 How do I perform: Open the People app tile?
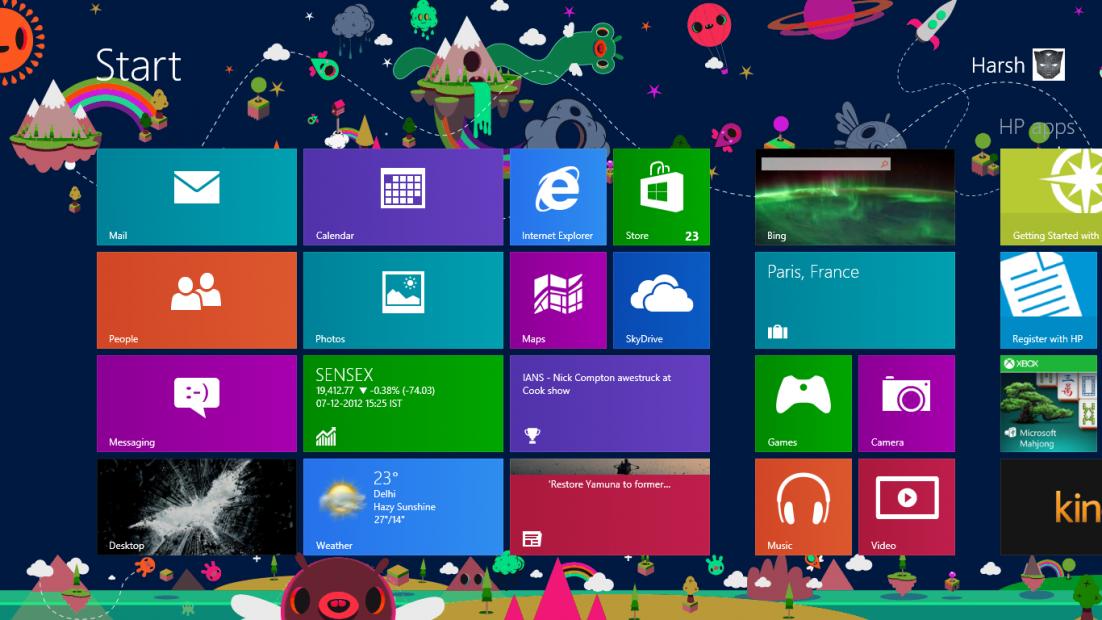pyautogui.click(x=197, y=300)
